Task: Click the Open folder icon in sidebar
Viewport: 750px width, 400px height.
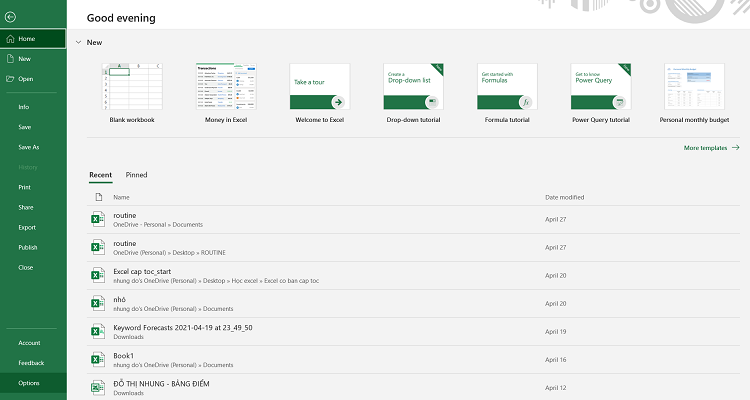Action: pyautogui.click(x=10, y=79)
